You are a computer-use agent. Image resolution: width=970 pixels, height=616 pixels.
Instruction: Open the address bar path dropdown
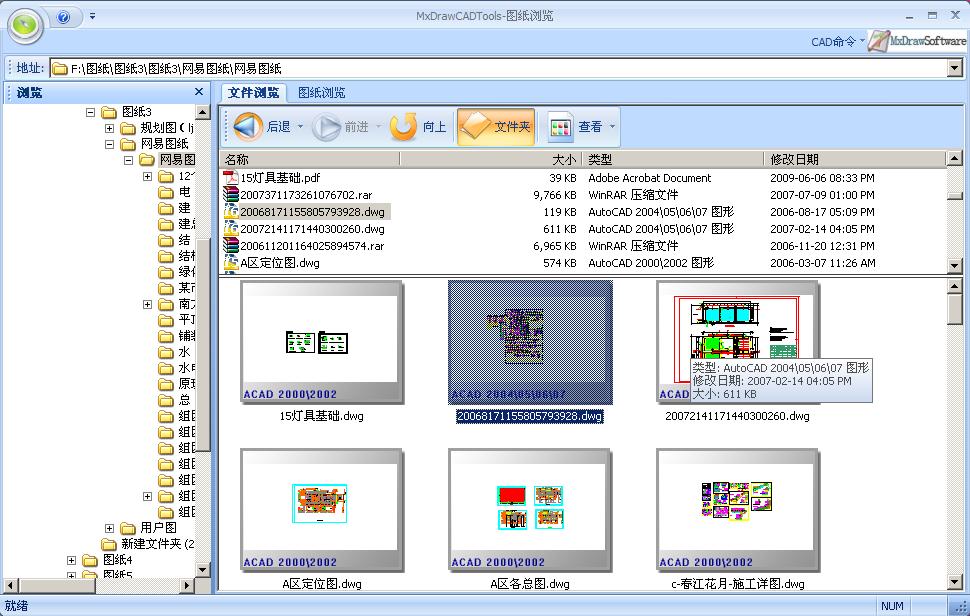(954, 68)
